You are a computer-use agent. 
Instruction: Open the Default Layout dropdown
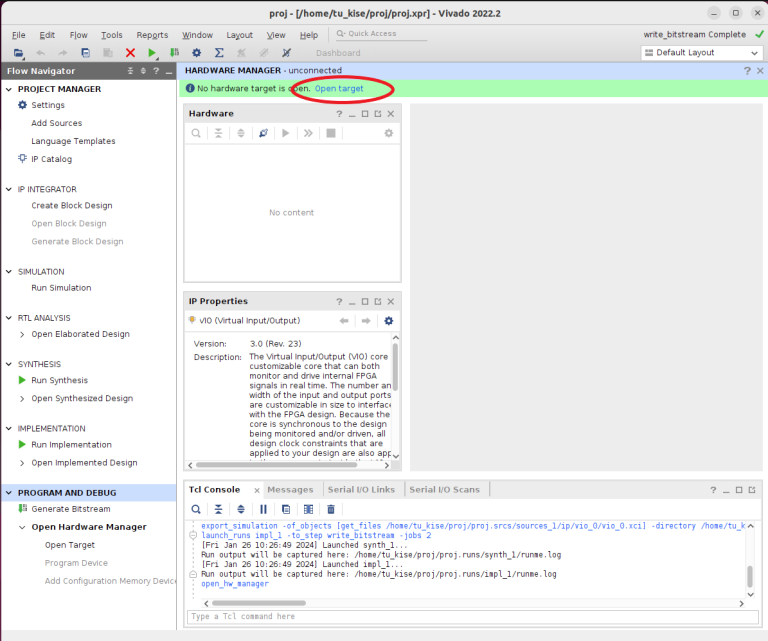coord(701,53)
